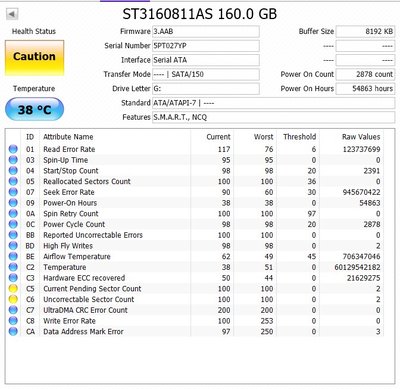Click the status icon for Power Cycle Count
Image resolution: width=400 pixels, height=389 pixels.
[x=13, y=224]
